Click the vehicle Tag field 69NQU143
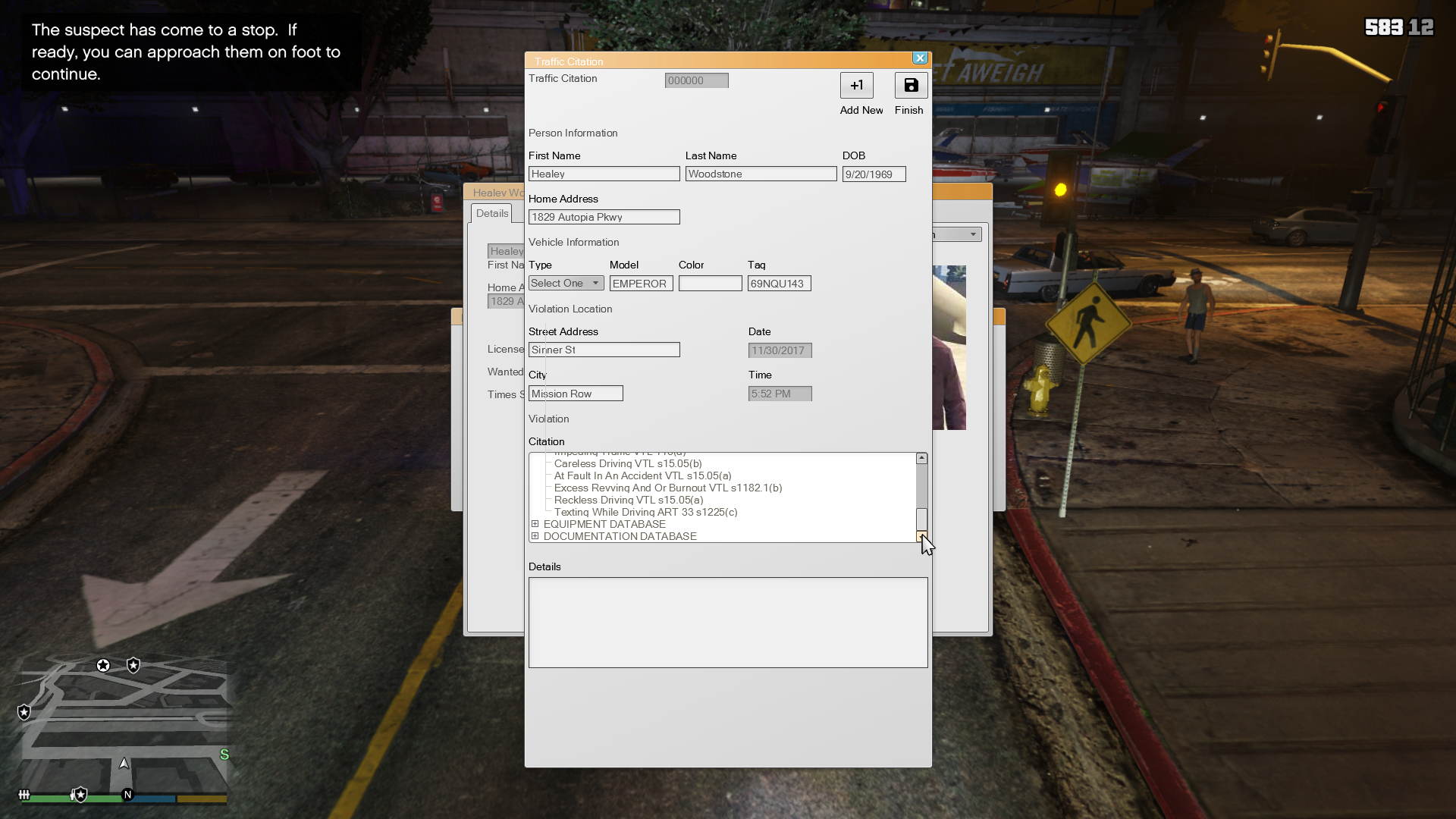The image size is (1456, 819). 779,284
